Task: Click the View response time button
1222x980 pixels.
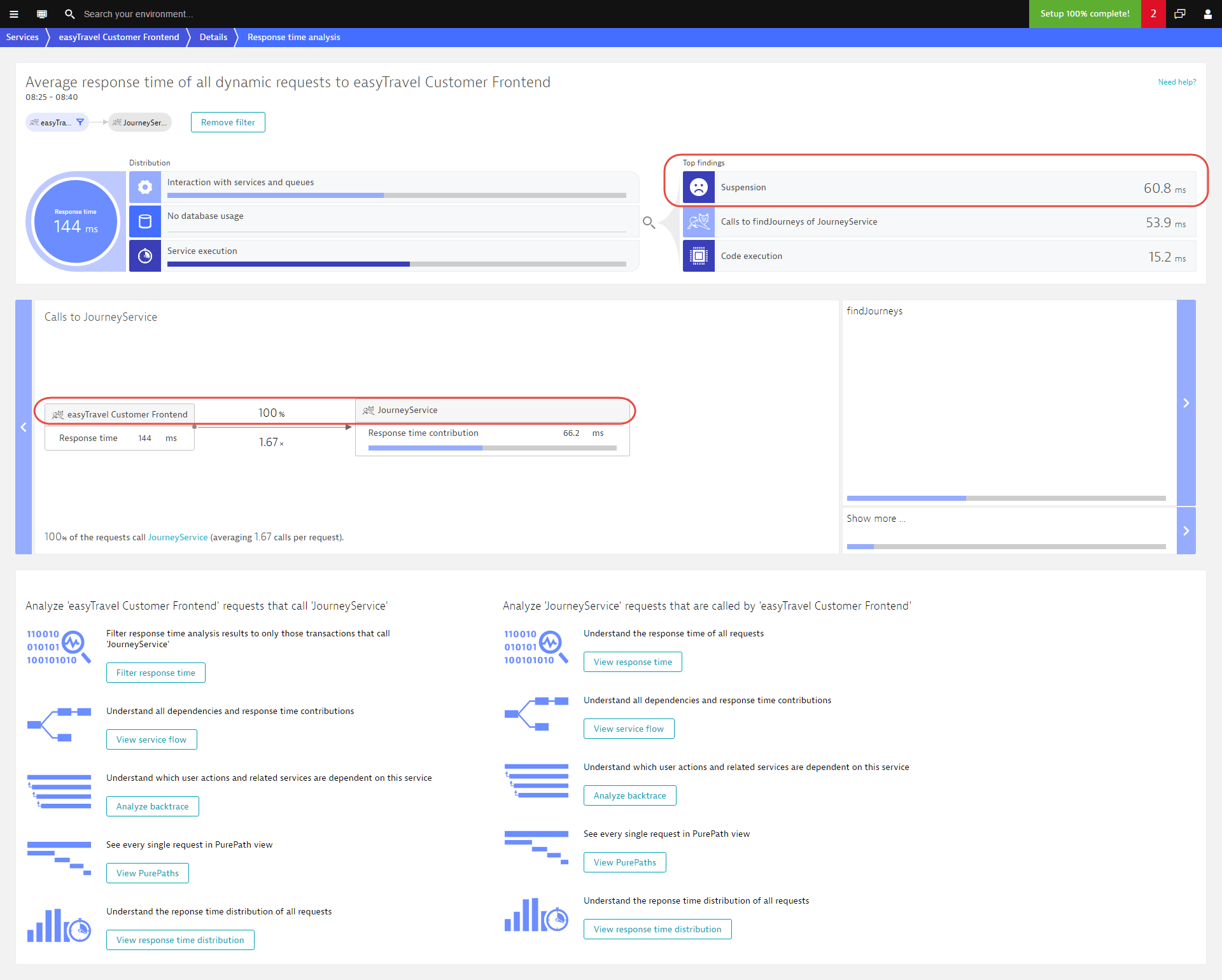Action: pyautogui.click(x=633, y=662)
